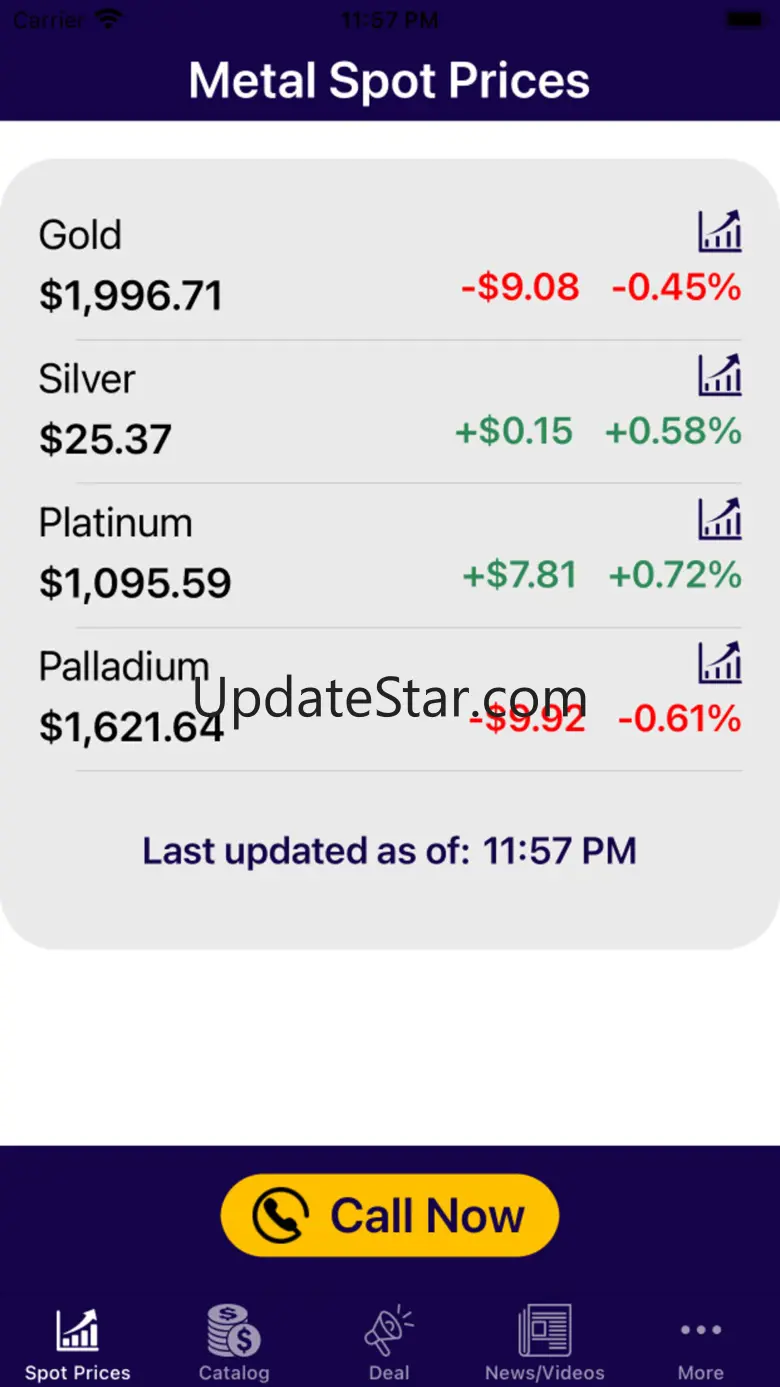Open the More menu dots
Image resolution: width=780 pixels, height=1387 pixels.
pos(701,1329)
